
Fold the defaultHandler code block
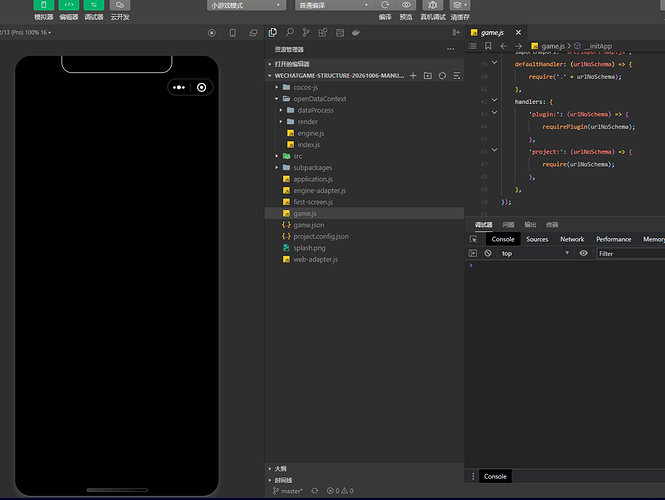pos(495,63)
